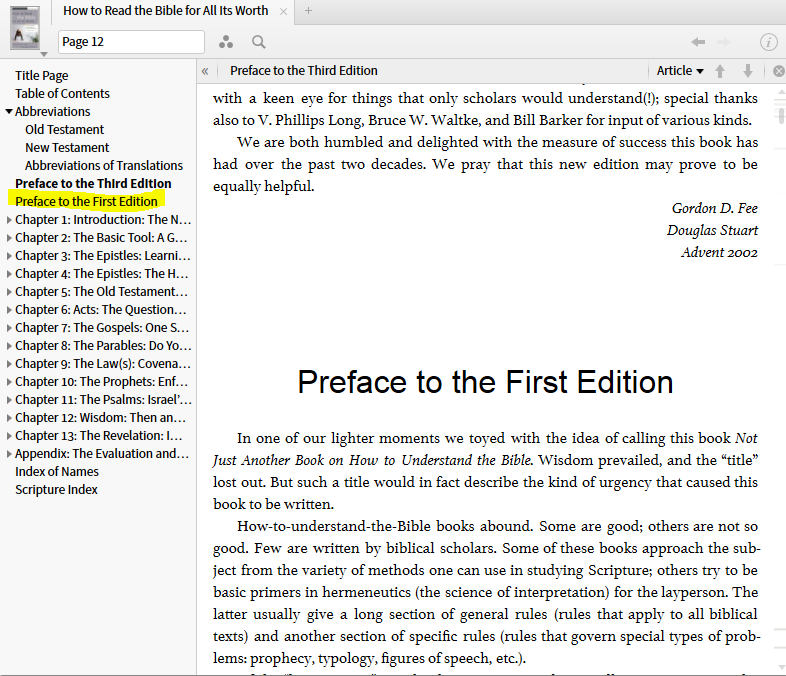Expand Chapter 8: The Parables
The width and height of the screenshot is (786, 676).
9,346
